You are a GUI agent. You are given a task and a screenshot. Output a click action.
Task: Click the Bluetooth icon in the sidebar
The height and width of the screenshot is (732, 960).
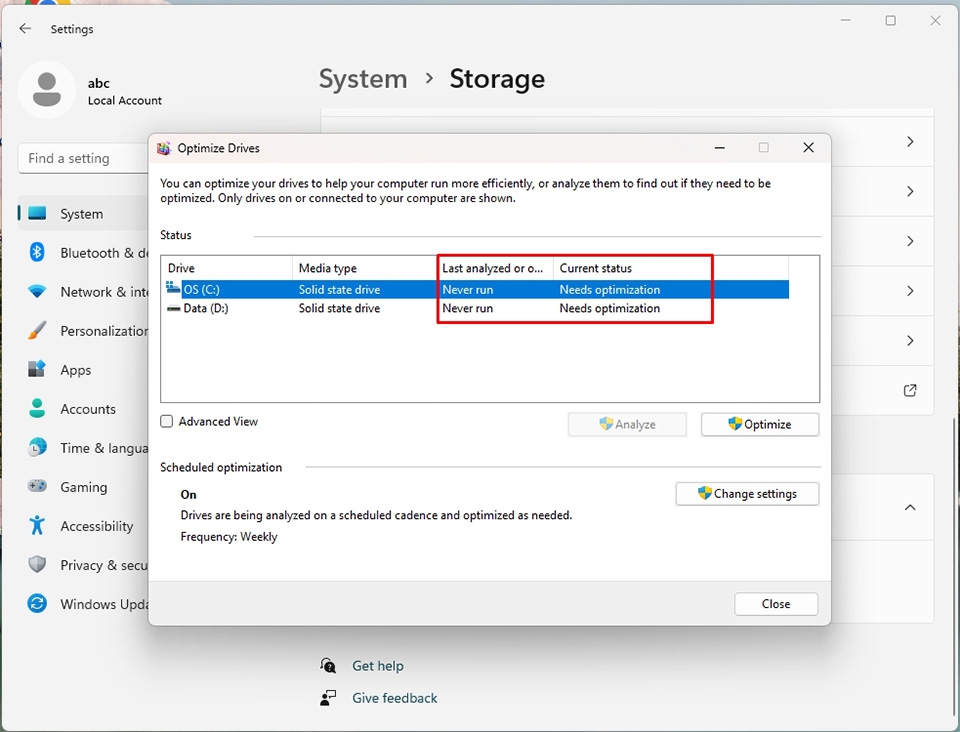(x=37, y=252)
